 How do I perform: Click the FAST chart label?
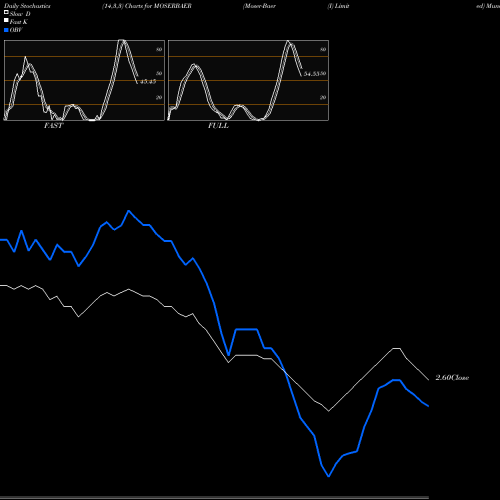coord(53,126)
